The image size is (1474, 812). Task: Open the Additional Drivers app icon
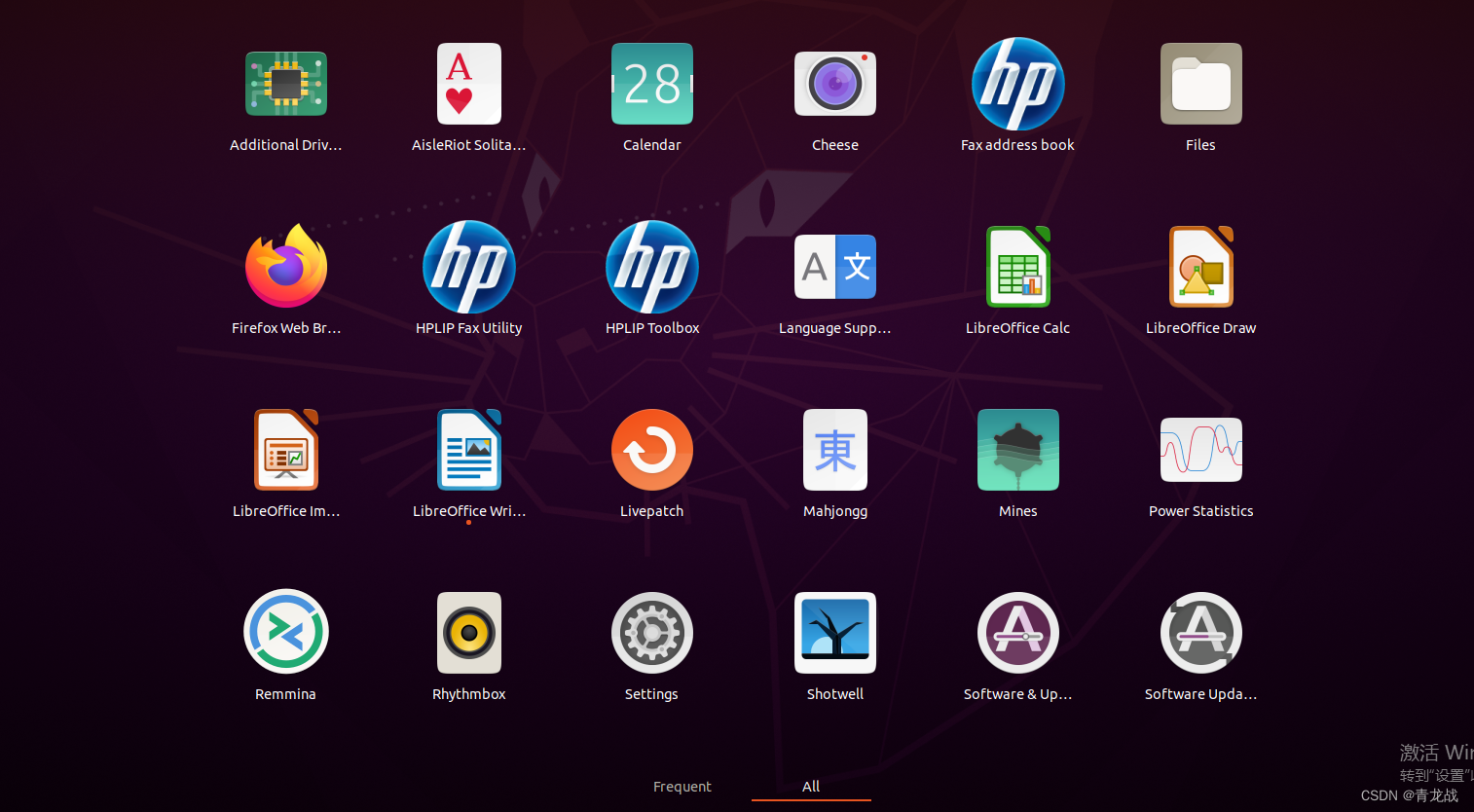click(x=286, y=84)
